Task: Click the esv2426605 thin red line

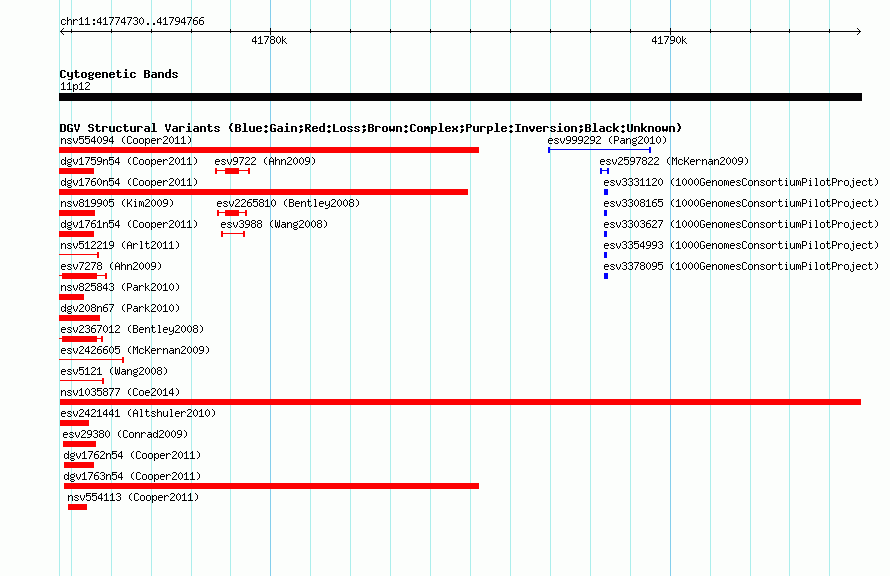Action: point(91,360)
